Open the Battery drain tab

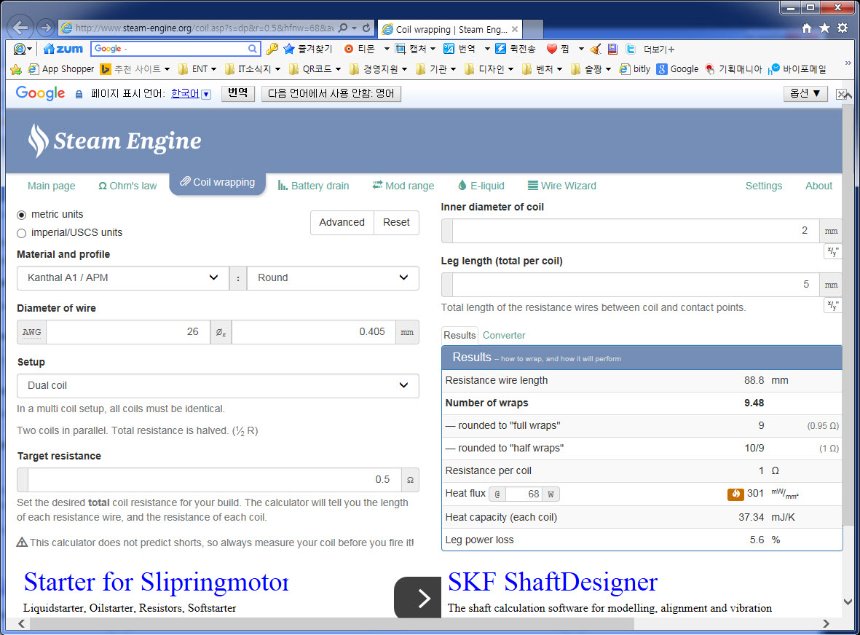[313, 186]
